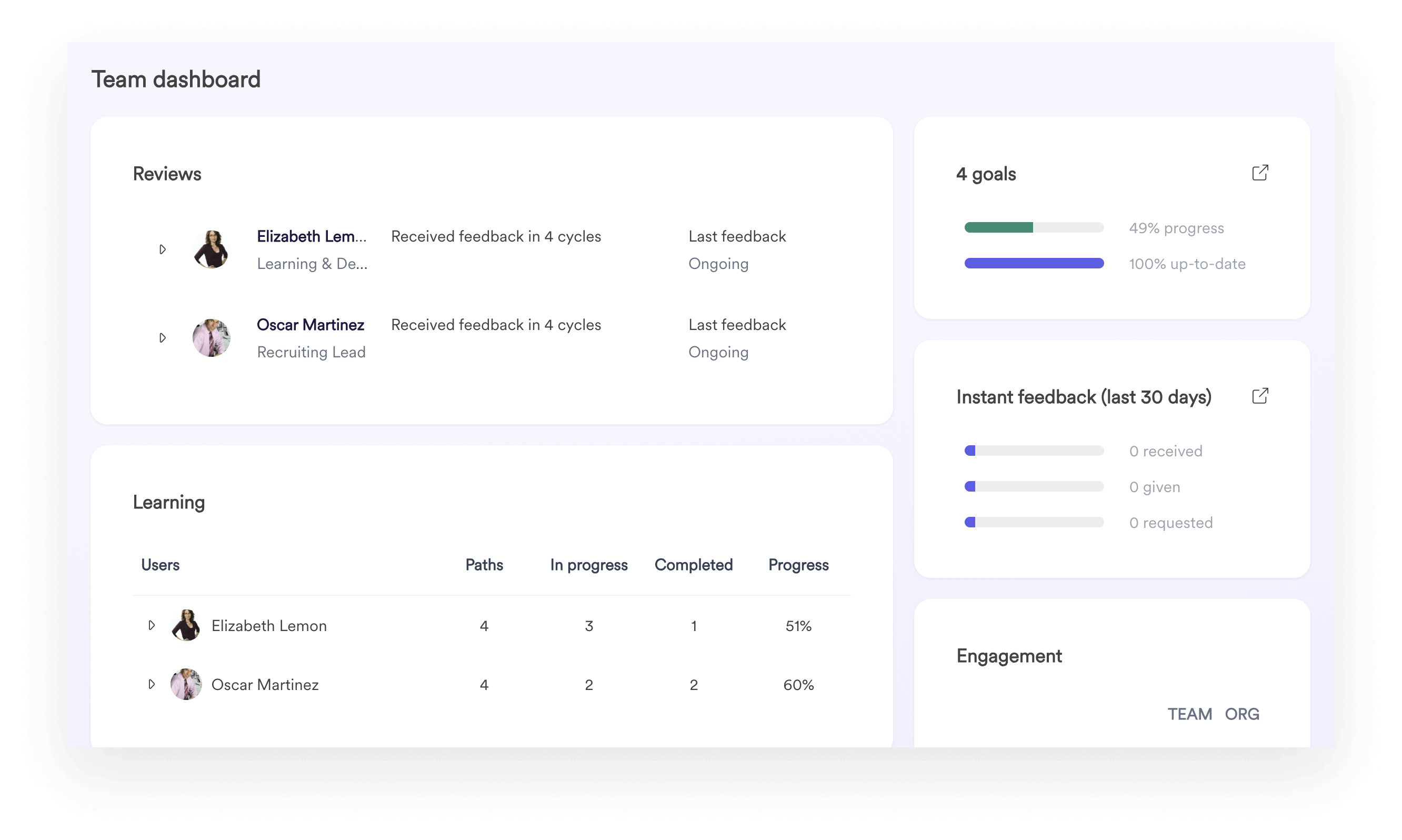Click the Progress column header

pyautogui.click(x=798, y=565)
